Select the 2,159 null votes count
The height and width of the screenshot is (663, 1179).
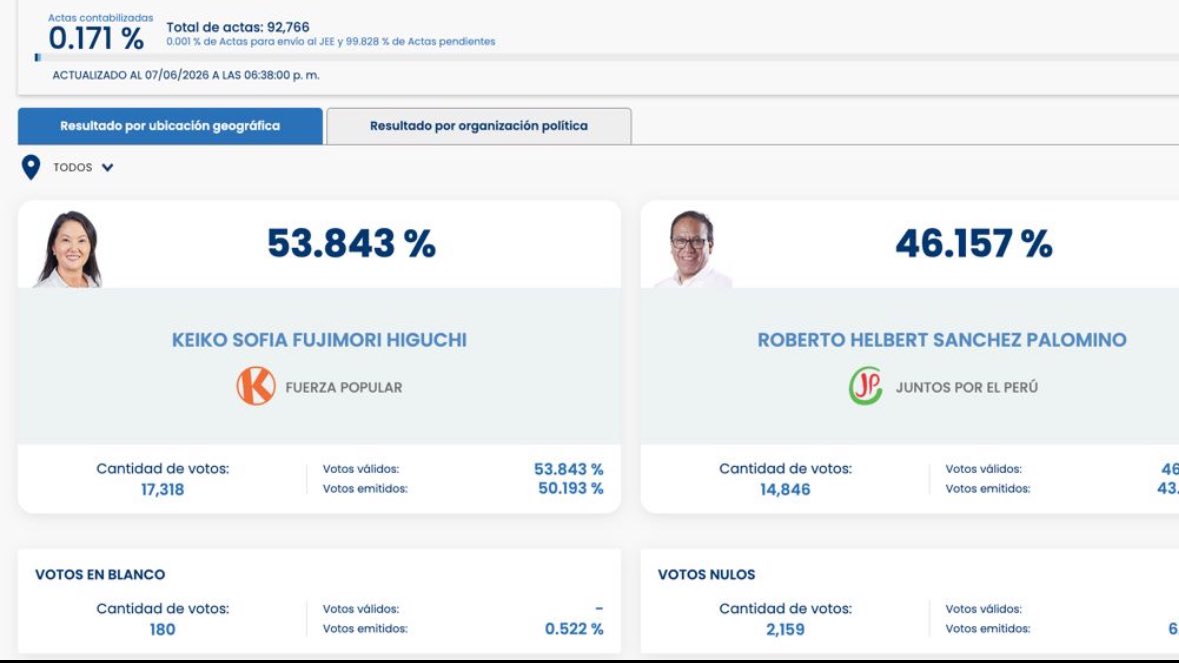pyautogui.click(x=785, y=629)
